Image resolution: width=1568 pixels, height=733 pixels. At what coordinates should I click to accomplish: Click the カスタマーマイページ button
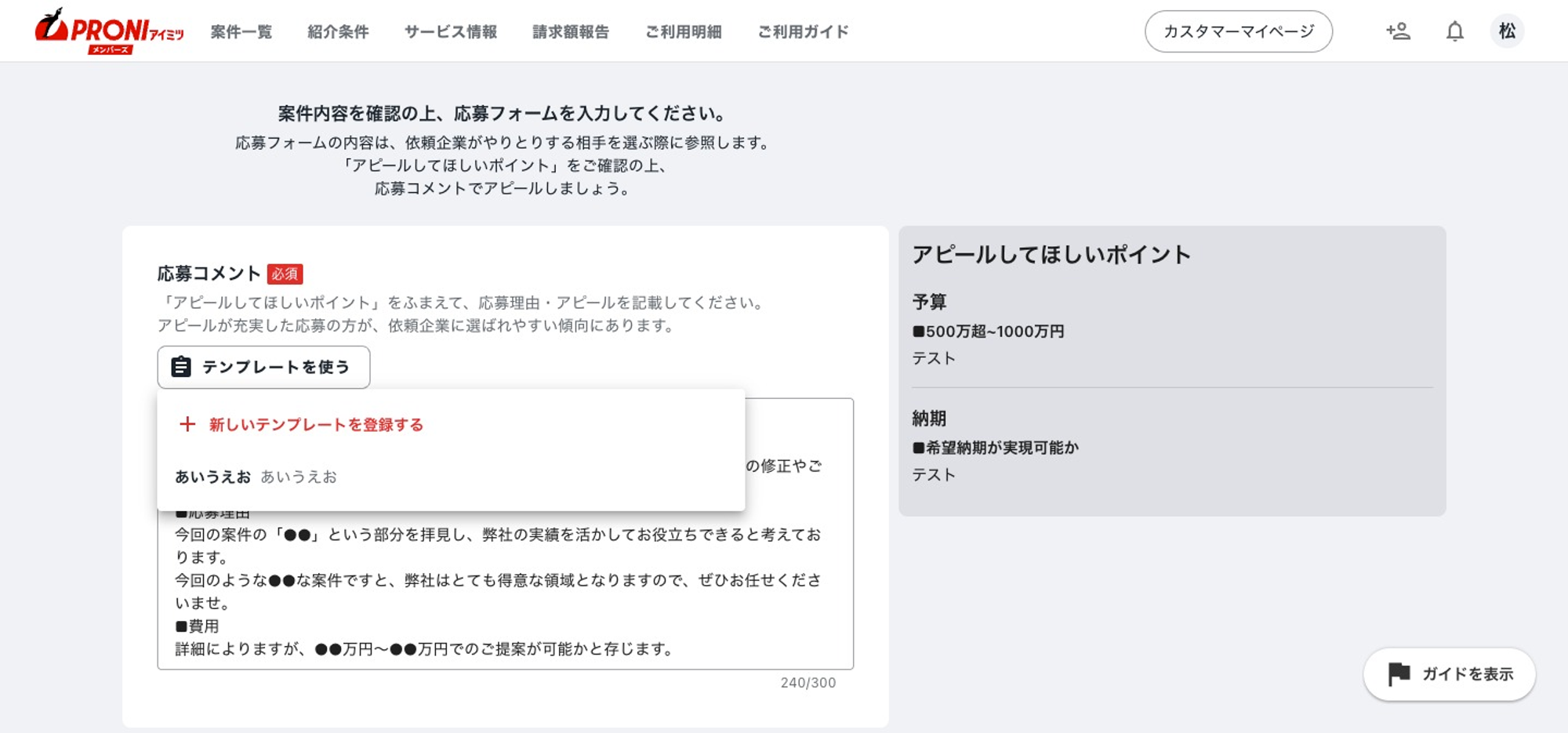tap(1239, 31)
